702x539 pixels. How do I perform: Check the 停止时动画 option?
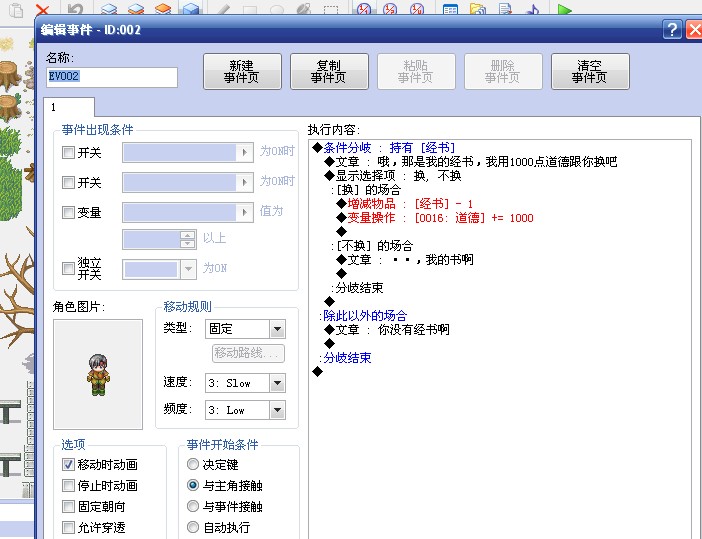68,485
